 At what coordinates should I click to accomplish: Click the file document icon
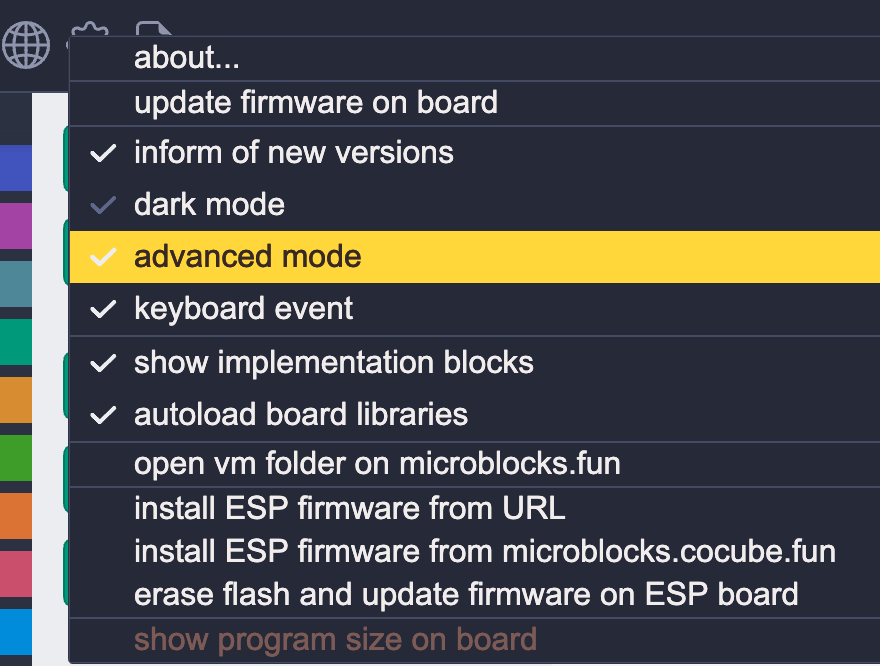click(x=153, y=29)
